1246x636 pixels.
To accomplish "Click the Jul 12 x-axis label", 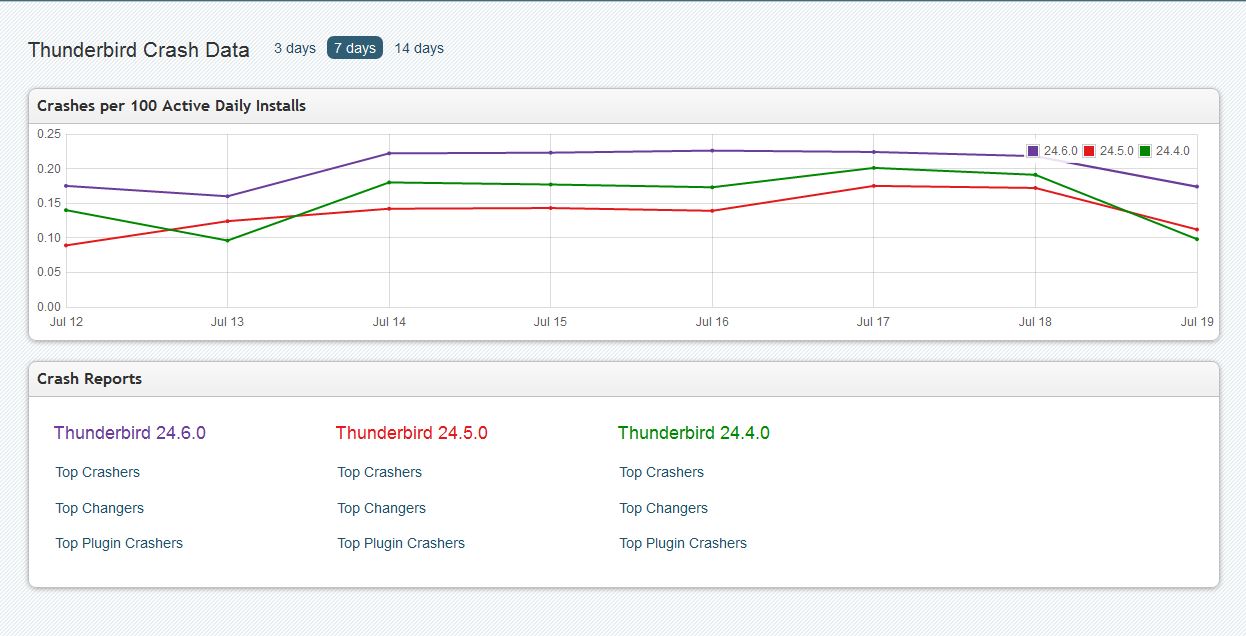I will click(x=66, y=322).
